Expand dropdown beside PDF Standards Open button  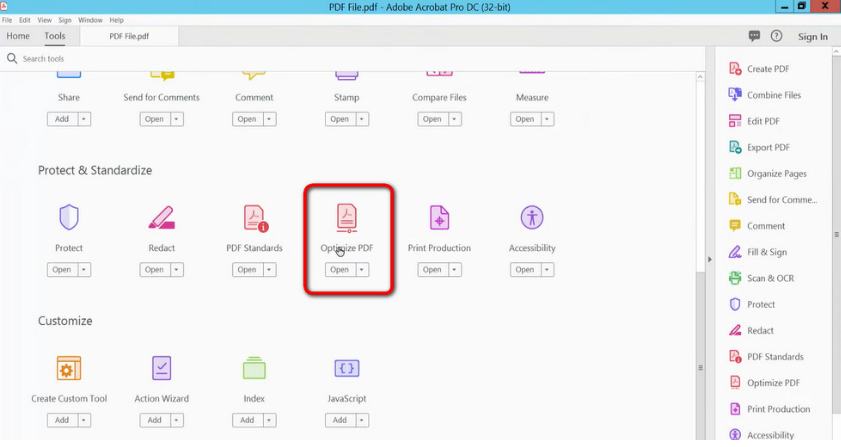[269, 270]
